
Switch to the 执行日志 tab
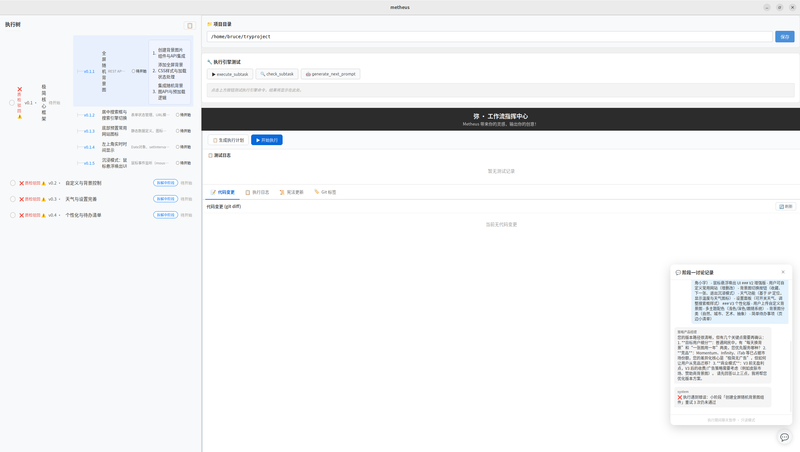point(257,192)
